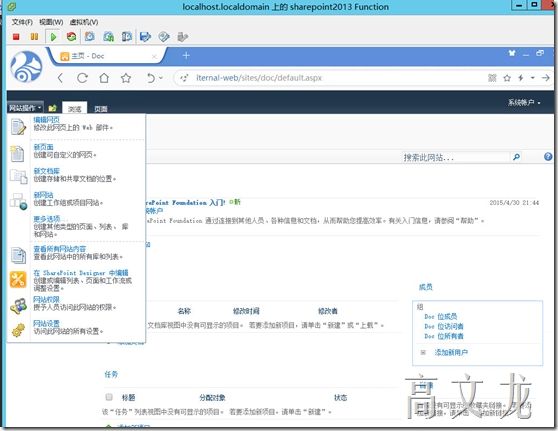Image resolution: width=558 pixels, height=431 pixels.
Task: Open a new browser tab with plus button
Action: (x=186, y=56)
